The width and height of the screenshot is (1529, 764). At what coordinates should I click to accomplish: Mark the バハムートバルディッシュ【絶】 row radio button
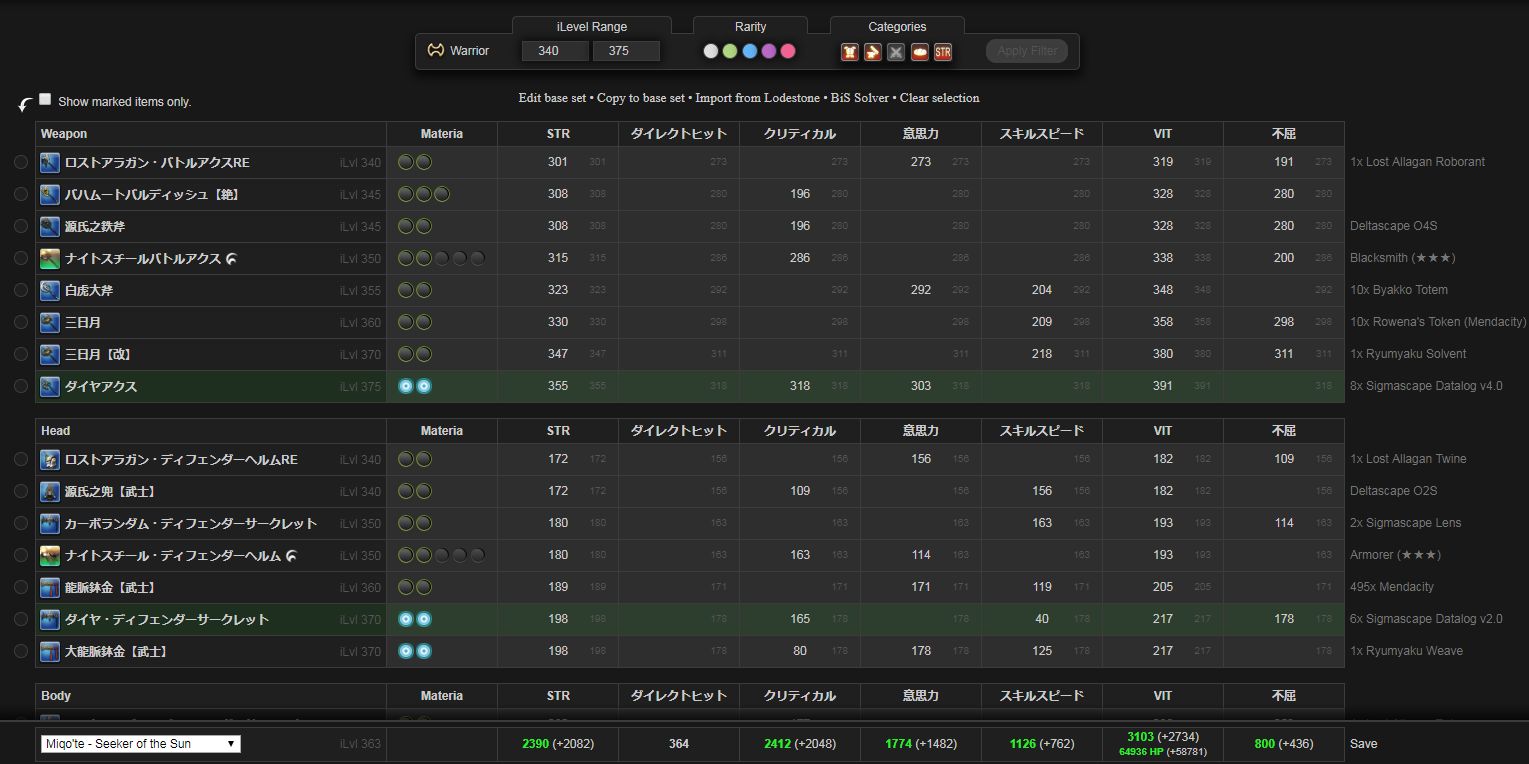point(21,194)
